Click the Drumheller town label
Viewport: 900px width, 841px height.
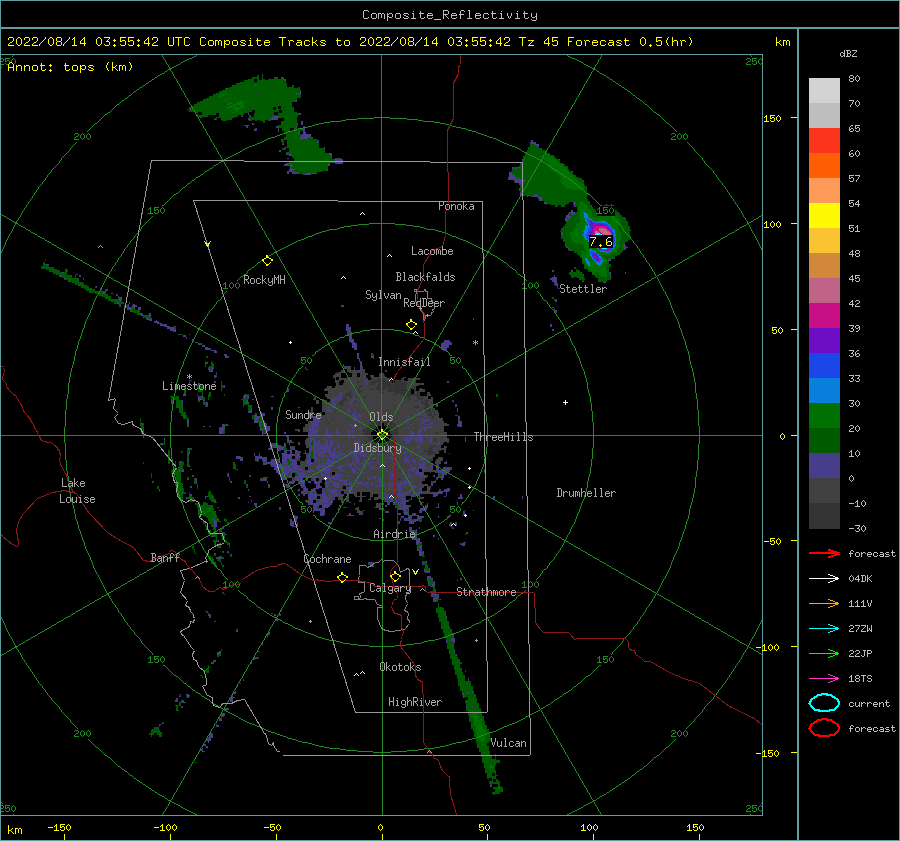tap(586, 493)
